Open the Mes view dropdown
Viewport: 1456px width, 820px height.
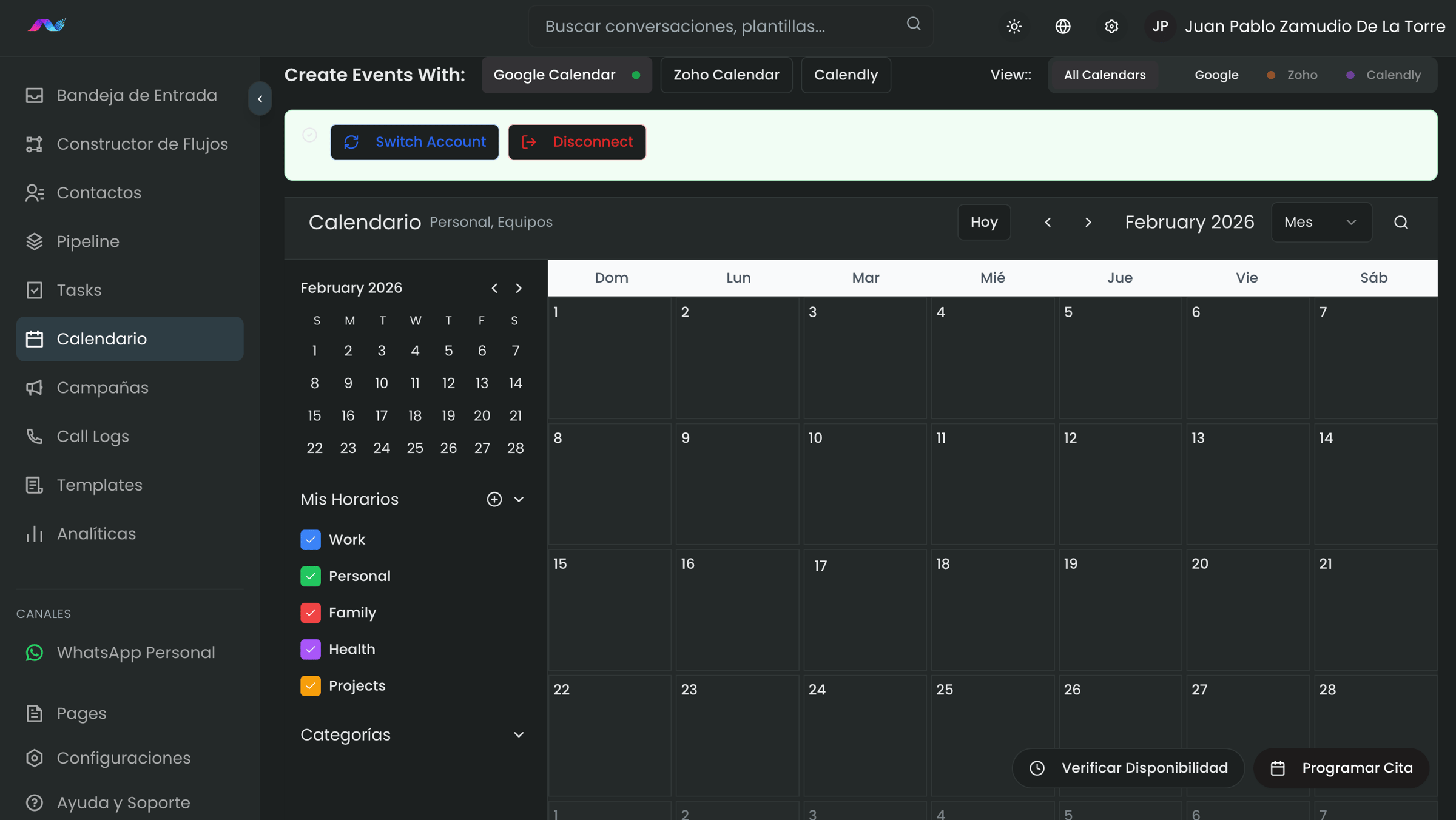coord(1321,222)
